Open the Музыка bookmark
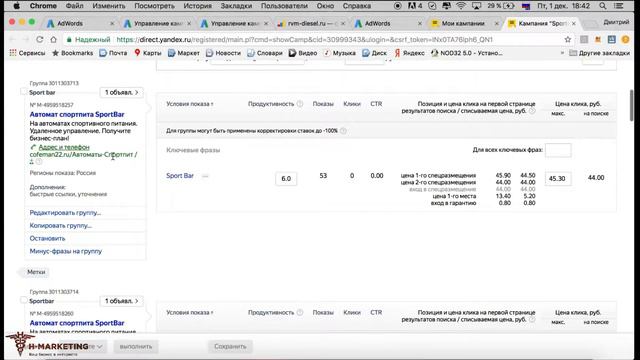The width and height of the screenshot is (640, 360). [339, 53]
